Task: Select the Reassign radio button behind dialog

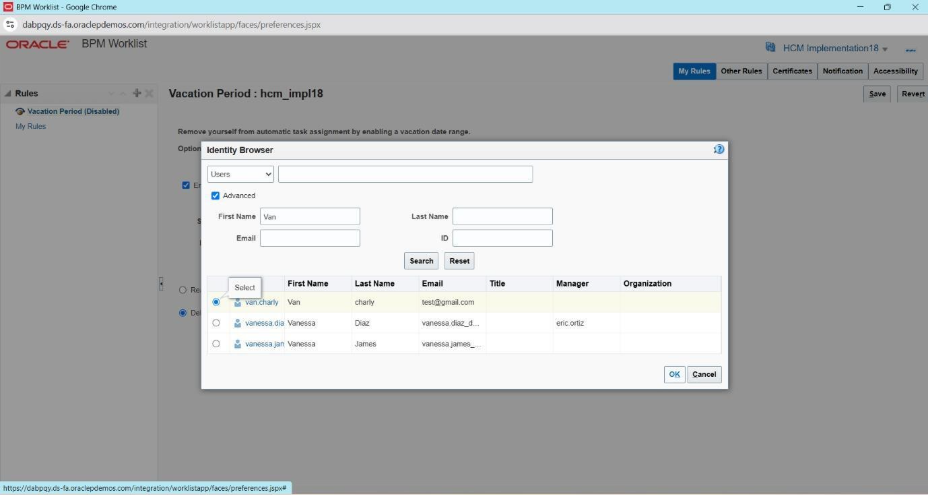Action: click(x=183, y=290)
